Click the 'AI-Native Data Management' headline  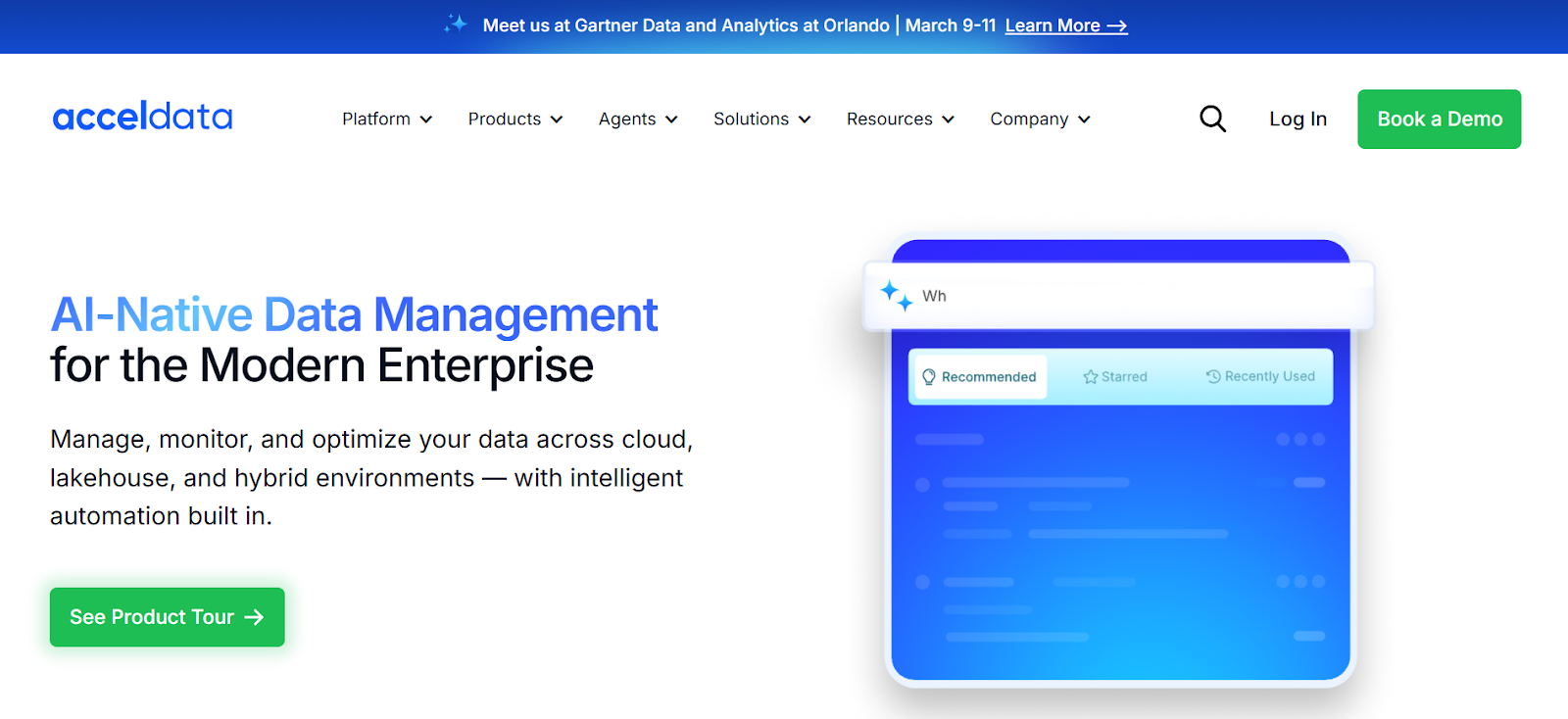click(354, 315)
